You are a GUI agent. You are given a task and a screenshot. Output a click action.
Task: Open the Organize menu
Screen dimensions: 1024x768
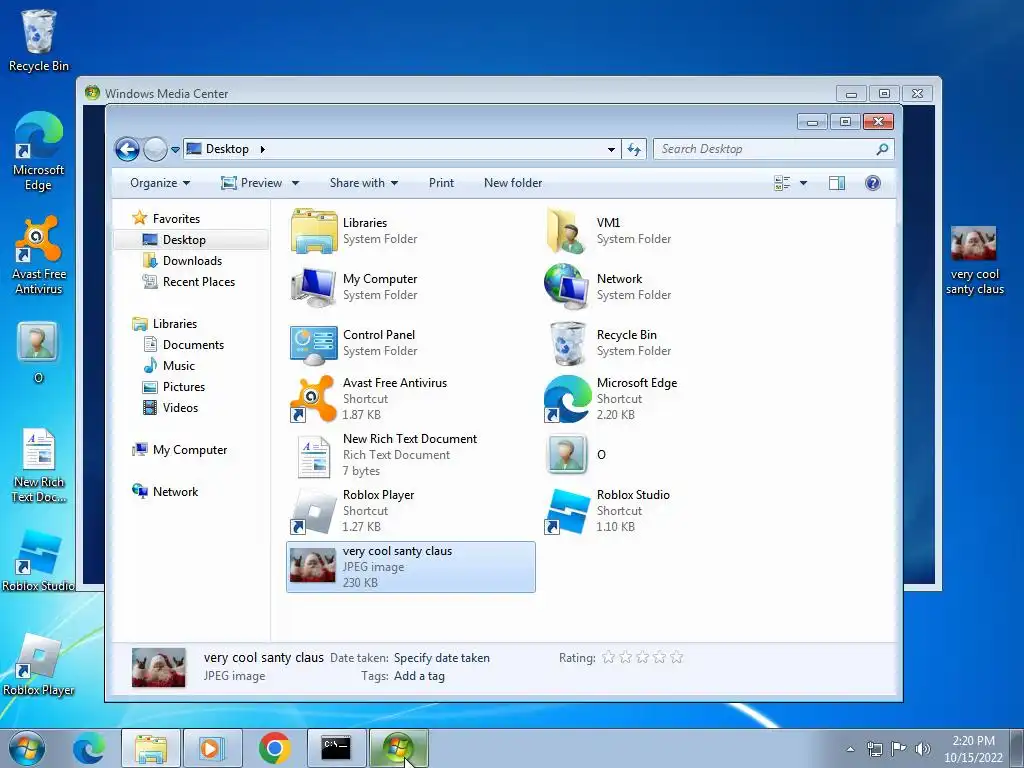pos(160,183)
